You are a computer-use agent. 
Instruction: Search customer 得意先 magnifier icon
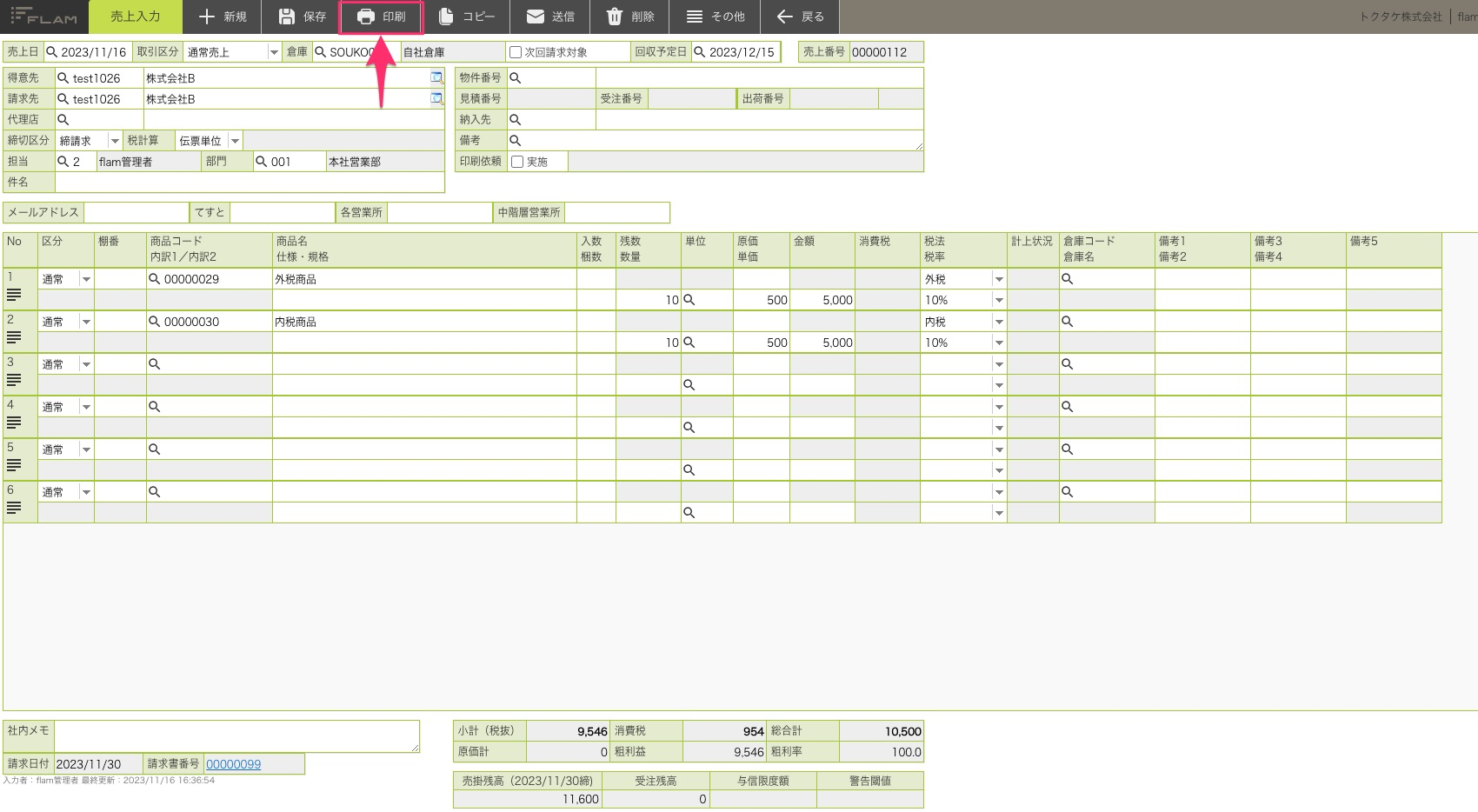(63, 78)
